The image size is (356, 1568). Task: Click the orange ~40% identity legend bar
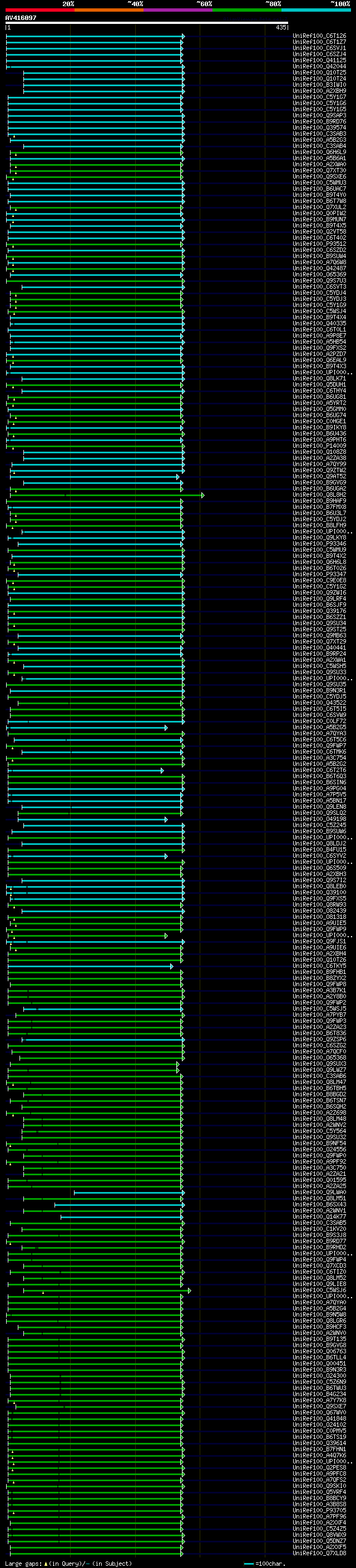pyautogui.click(x=109, y=10)
